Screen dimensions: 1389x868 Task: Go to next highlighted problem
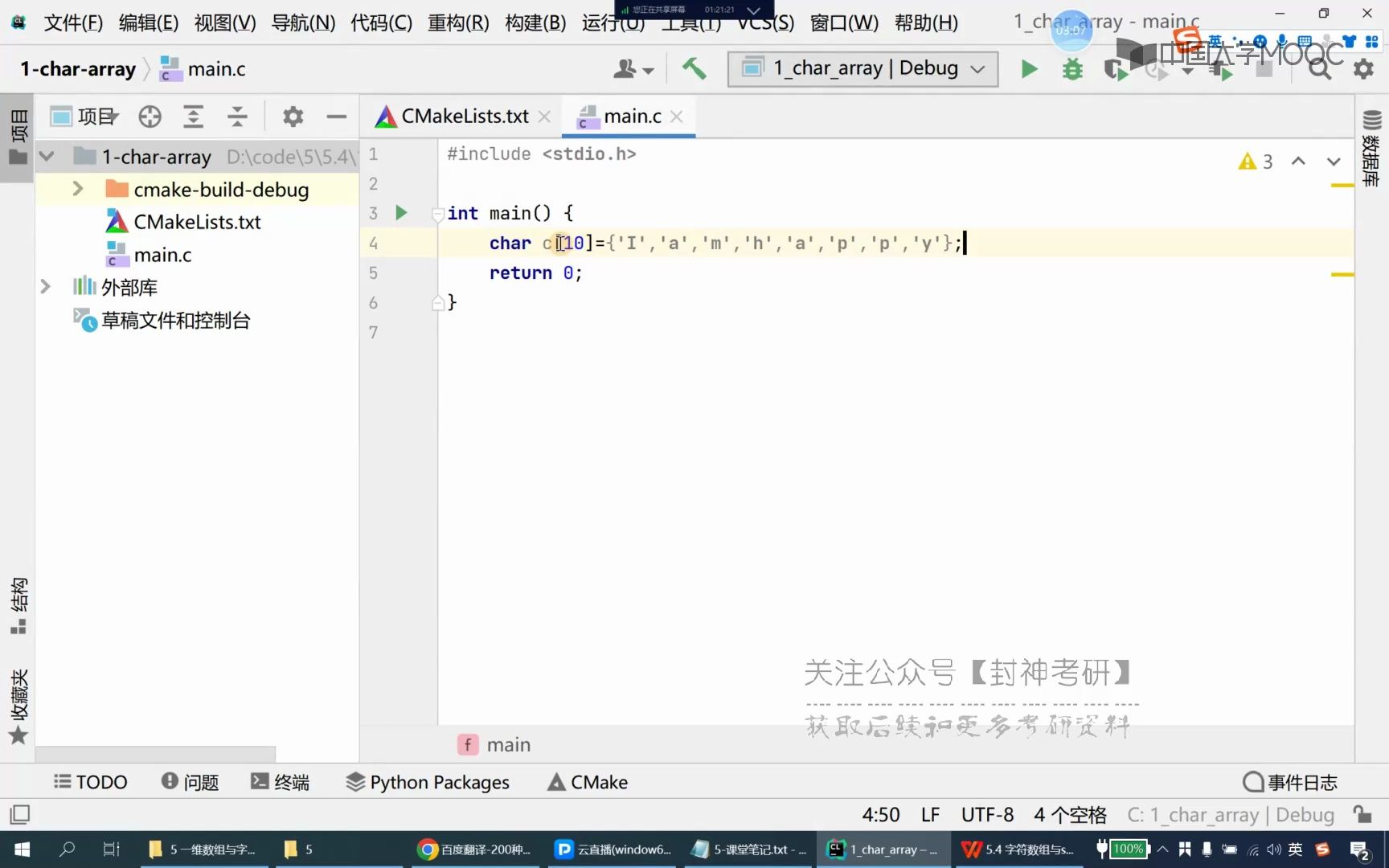(1334, 162)
